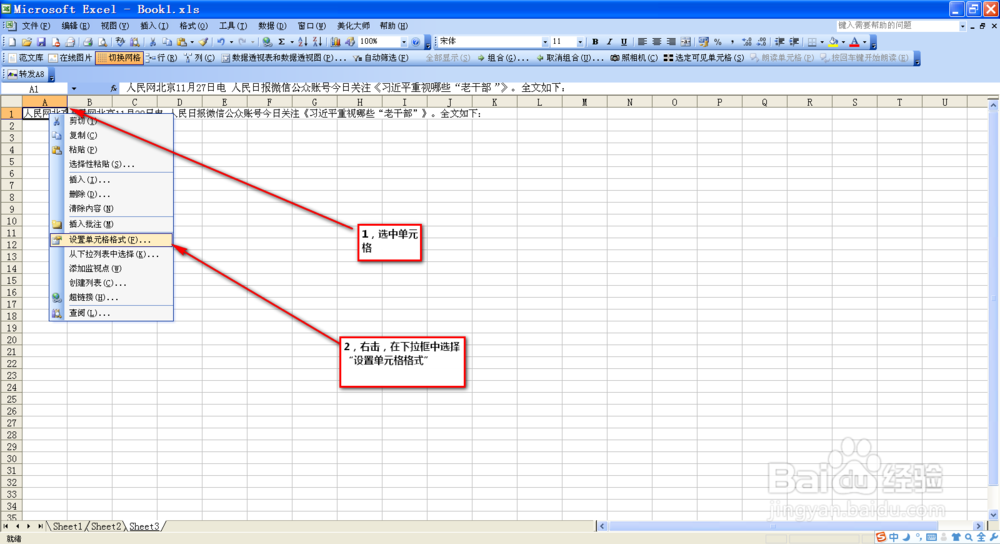Screen dimensions: 1000x544
Task: Click the Decrease Indent icon
Action: tap(779, 42)
